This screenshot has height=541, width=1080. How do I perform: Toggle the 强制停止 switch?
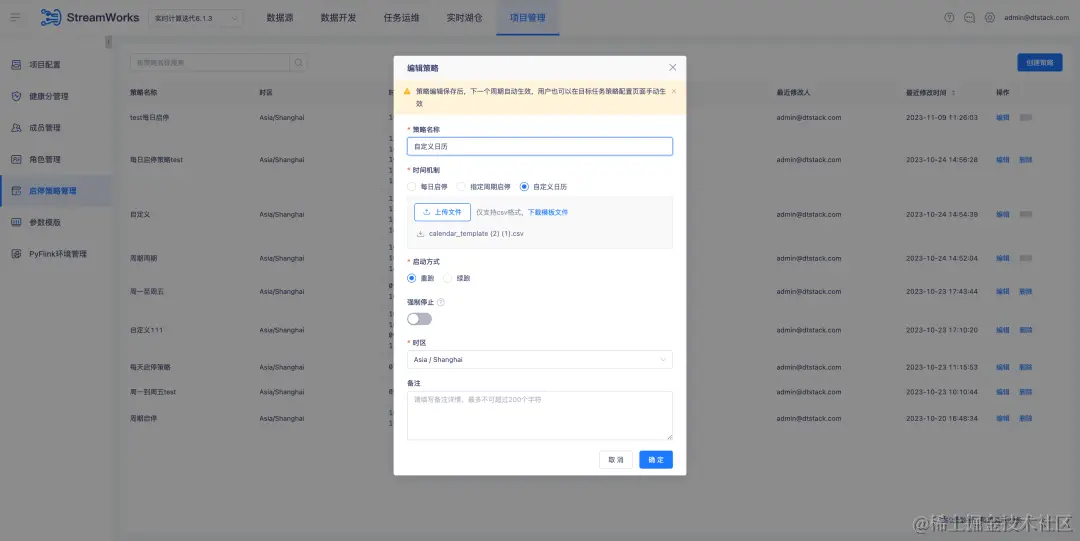(x=419, y=319)
